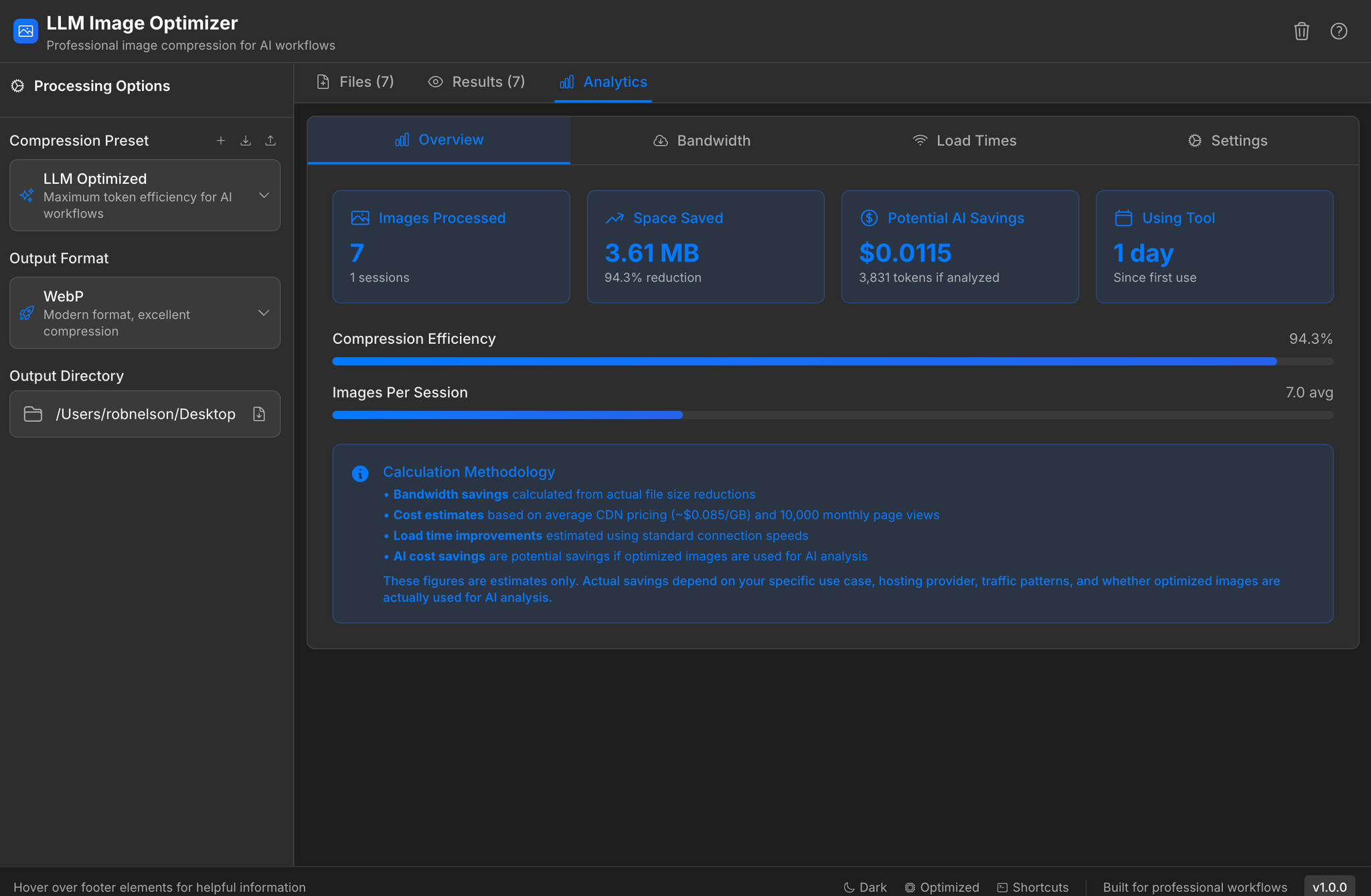Open the analytics Settings sub-tab

click(x=1228, y=141)
